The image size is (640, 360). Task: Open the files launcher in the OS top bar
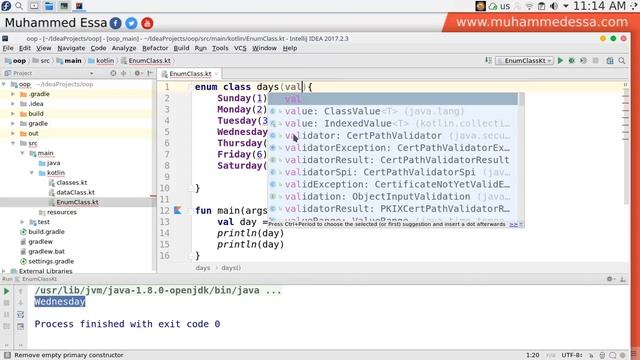[49, 6]
